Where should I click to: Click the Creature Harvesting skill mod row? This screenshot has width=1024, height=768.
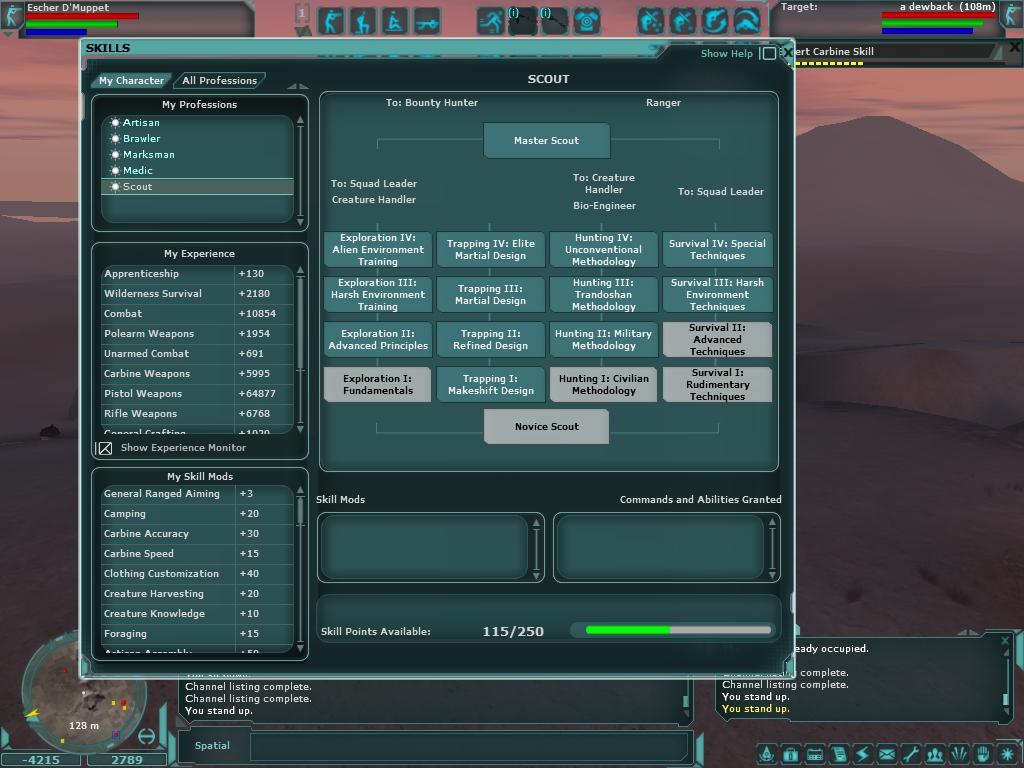198,594
